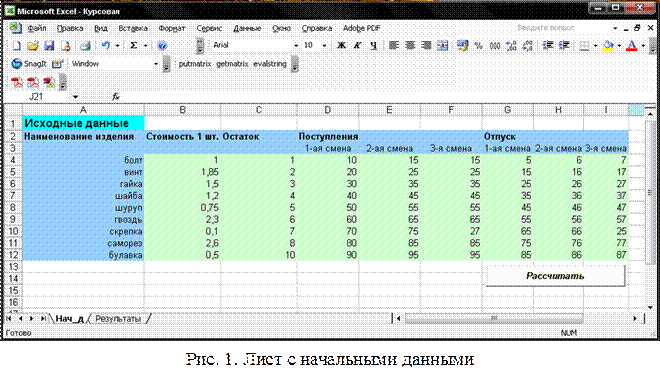Open font size 10 dropdown
660x372 pixels.
pyautogui.click(x=324, y=45)
